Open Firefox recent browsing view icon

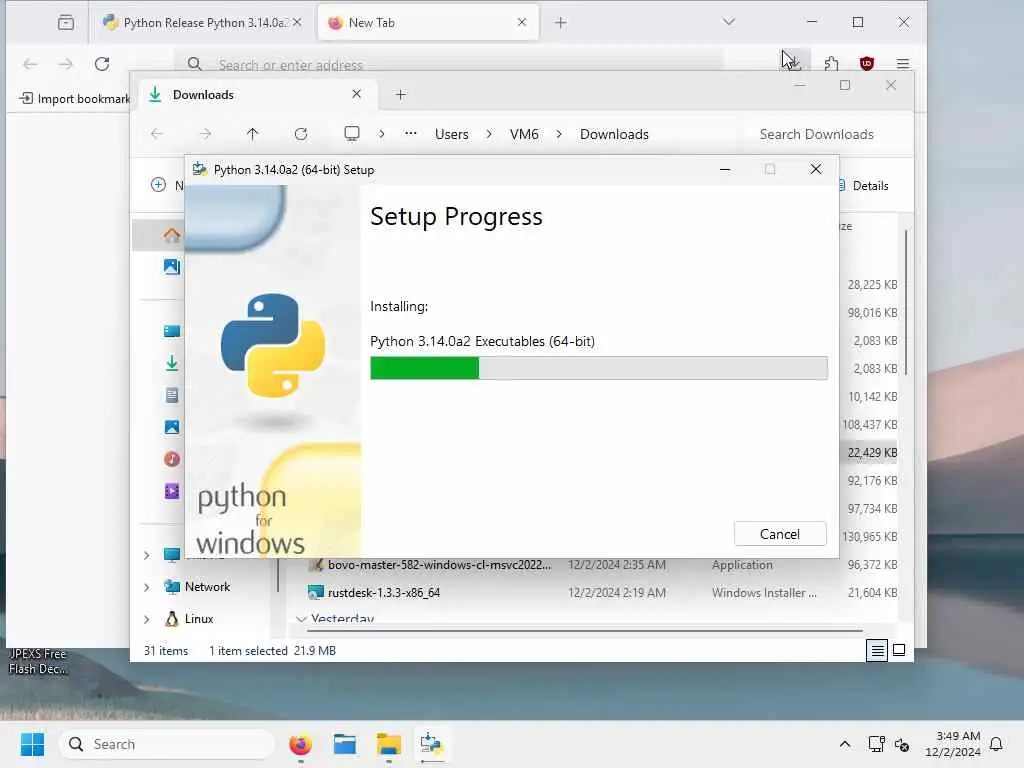point(66,22)
